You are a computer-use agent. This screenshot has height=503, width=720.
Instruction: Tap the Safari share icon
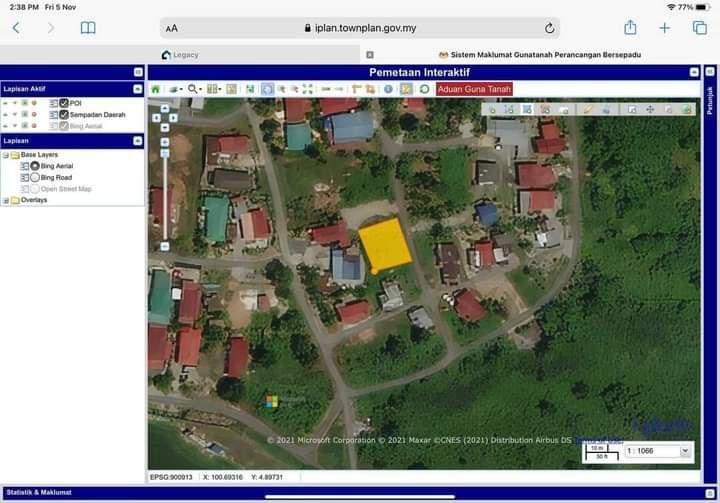click(x=630, y=28)
